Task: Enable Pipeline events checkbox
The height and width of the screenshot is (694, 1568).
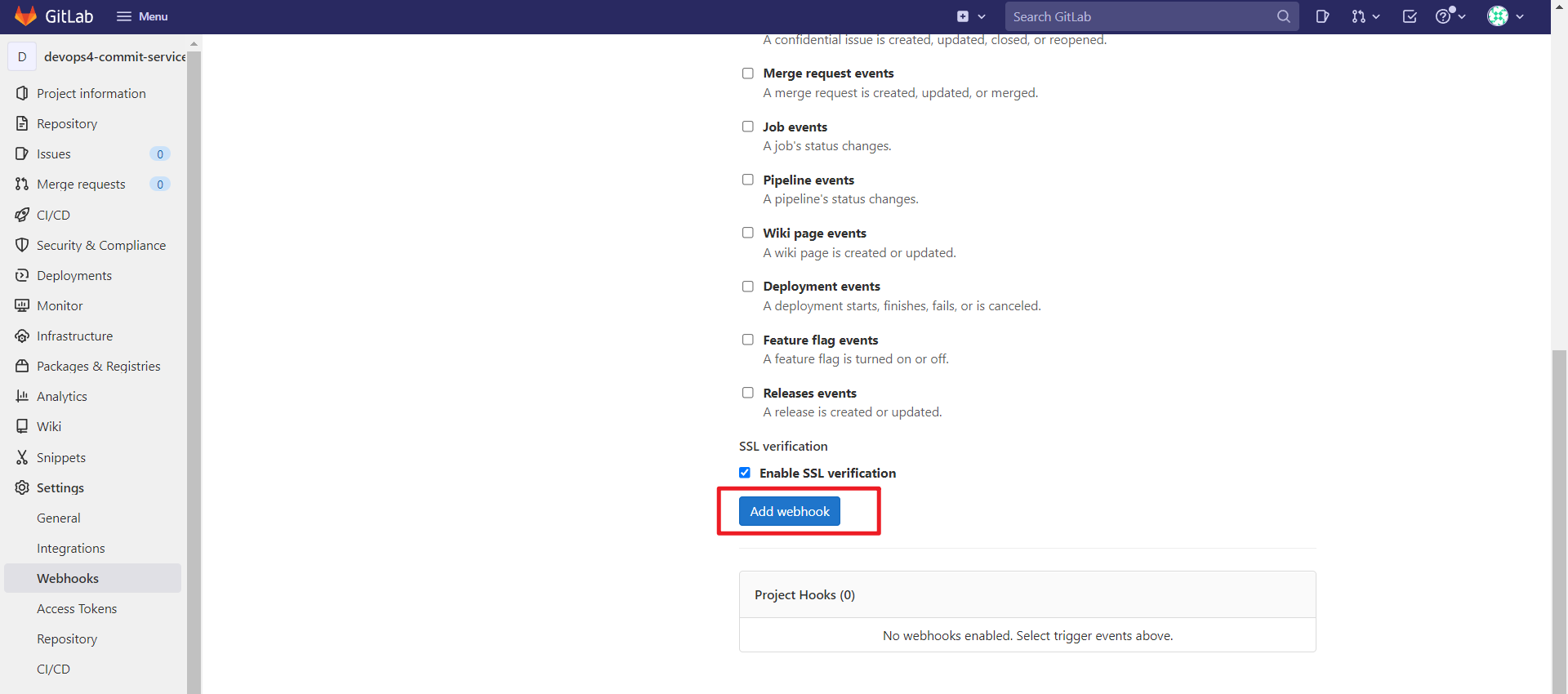Action: click(747, 180)
